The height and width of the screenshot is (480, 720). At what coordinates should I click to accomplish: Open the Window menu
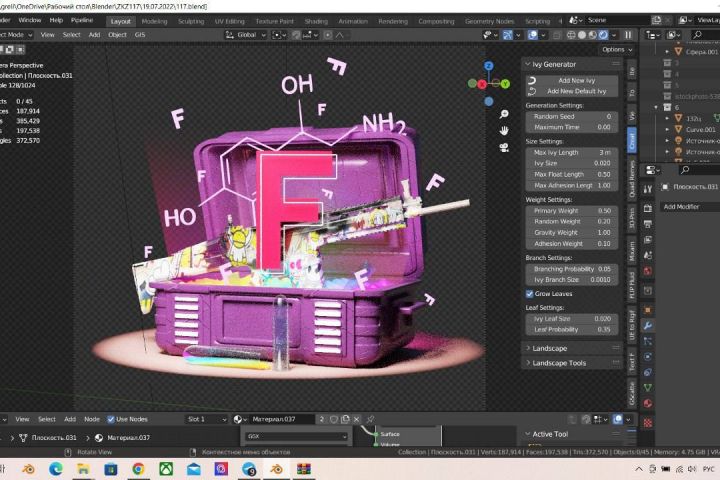click(30, 20)
